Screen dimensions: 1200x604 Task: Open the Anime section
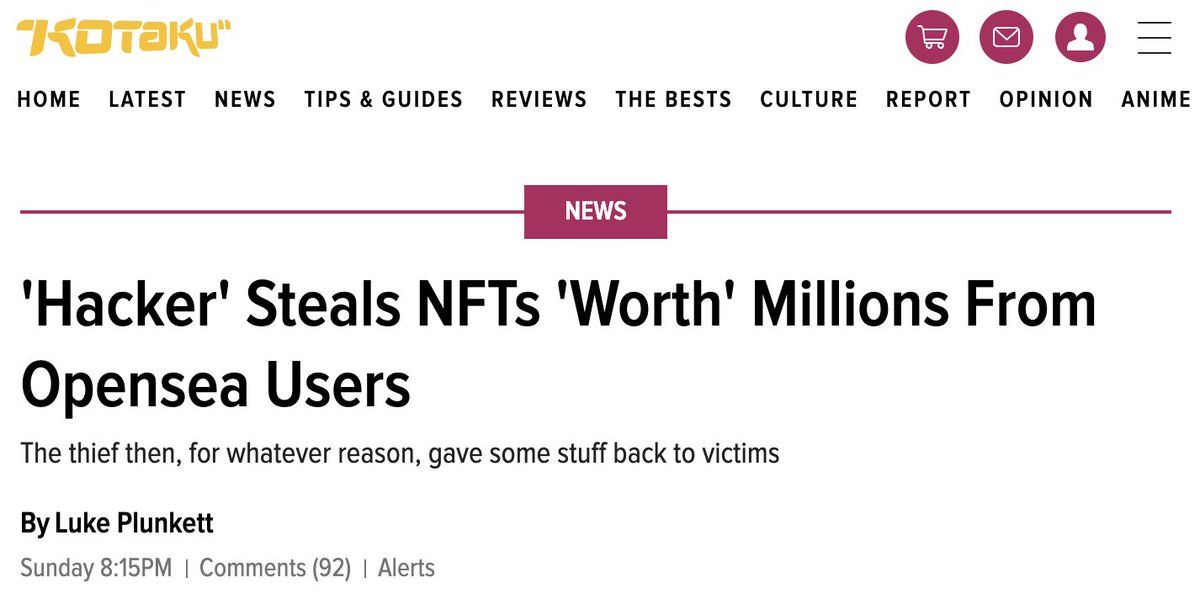[1156, 99]
